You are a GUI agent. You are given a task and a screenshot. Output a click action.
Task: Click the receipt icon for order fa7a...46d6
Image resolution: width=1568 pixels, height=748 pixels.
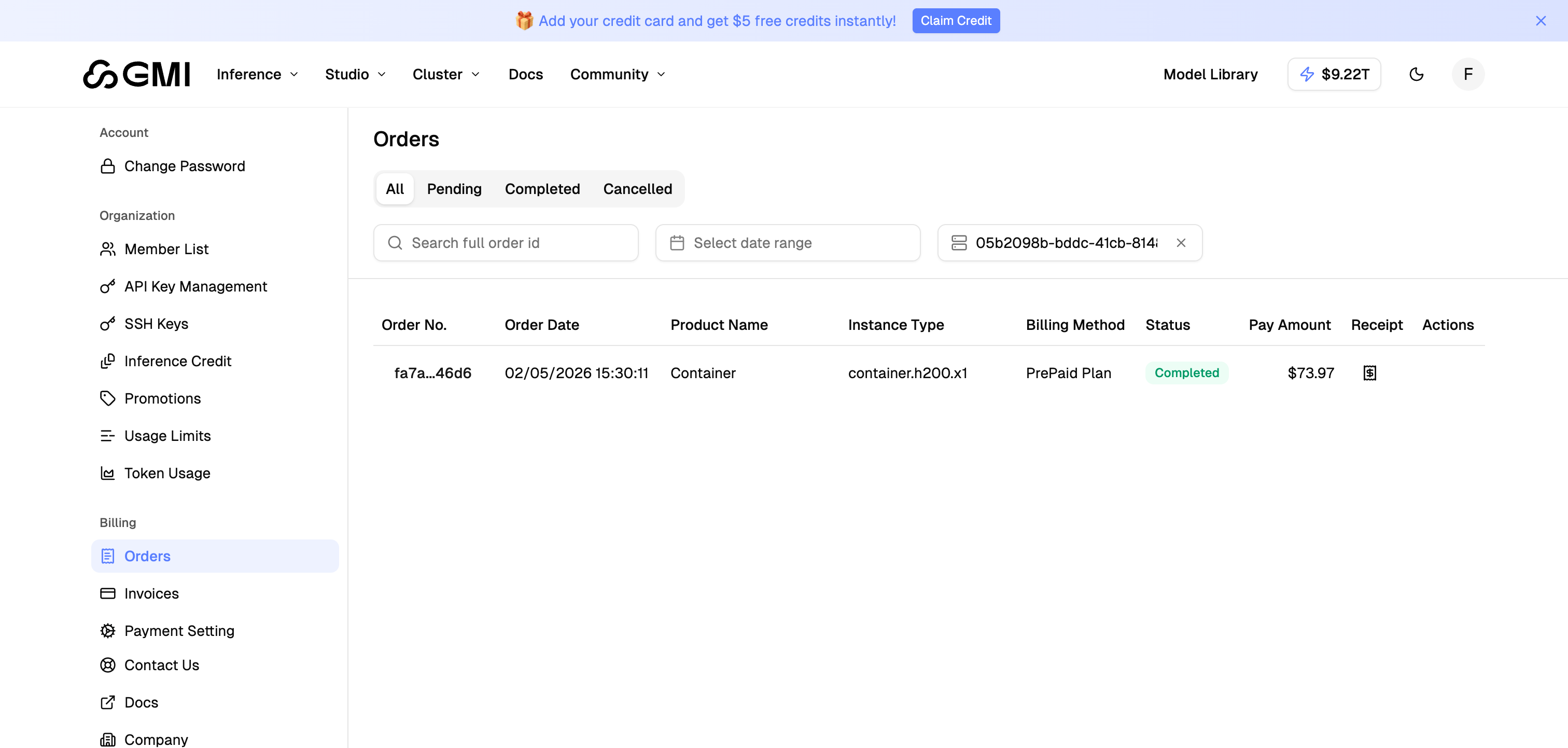1369,372
